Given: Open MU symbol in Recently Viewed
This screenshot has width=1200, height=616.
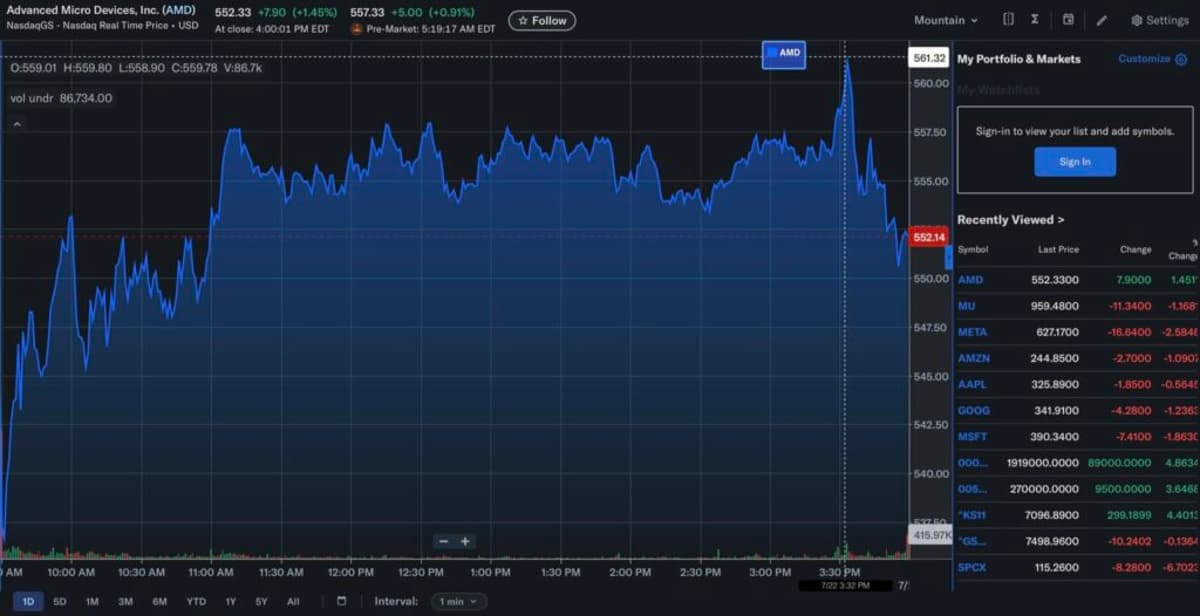Looking at the screenshot, I should pos(966,306).
